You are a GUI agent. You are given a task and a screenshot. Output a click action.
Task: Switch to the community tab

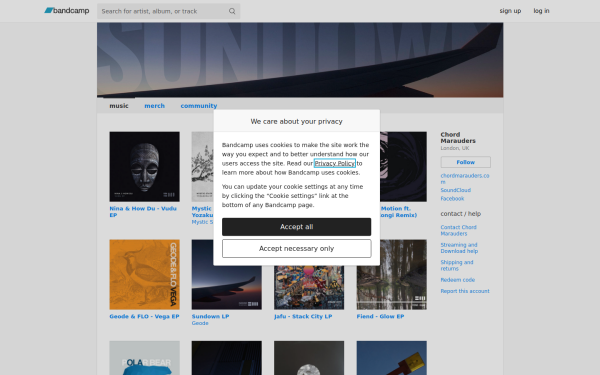(199, 106)
